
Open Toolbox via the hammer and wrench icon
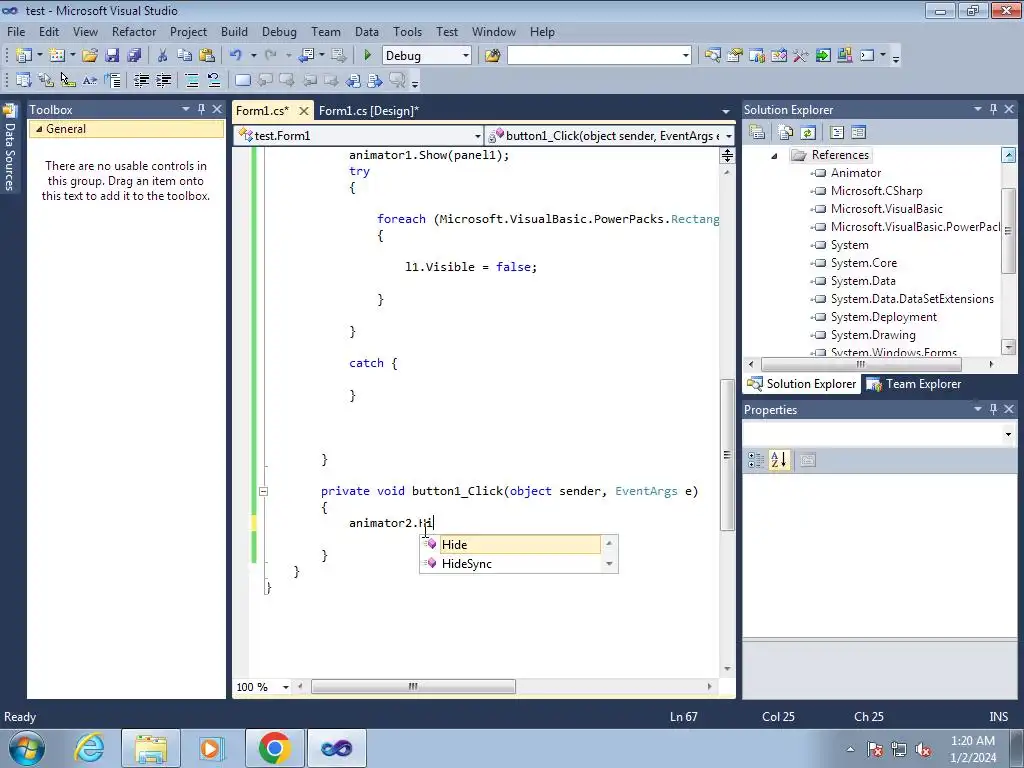coord(801,56)
